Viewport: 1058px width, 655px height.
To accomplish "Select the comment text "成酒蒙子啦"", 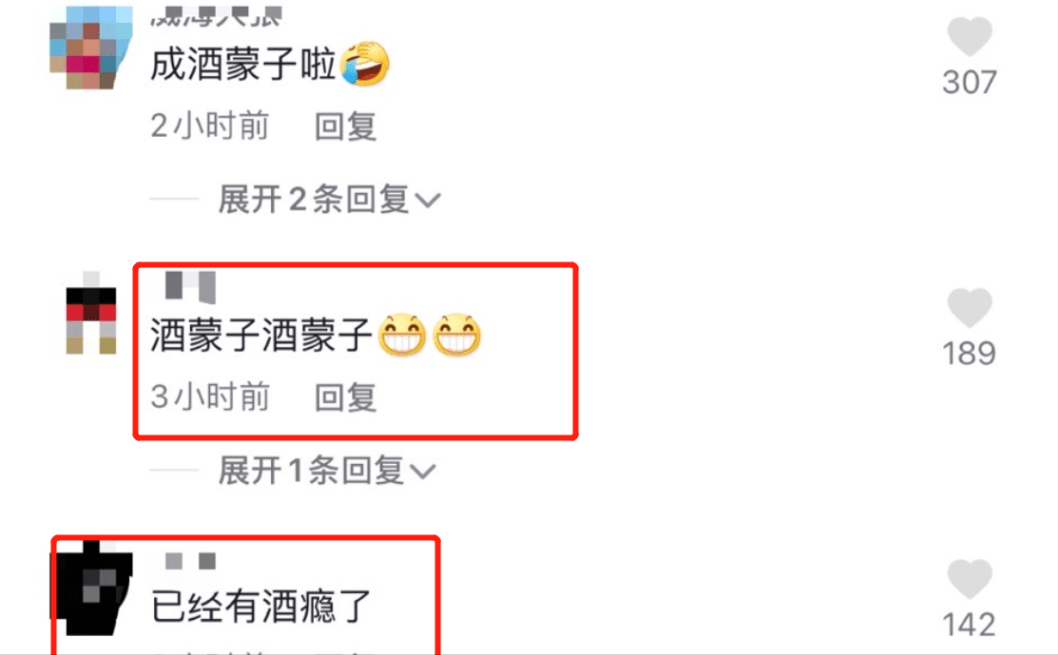I will pos(243,65).
